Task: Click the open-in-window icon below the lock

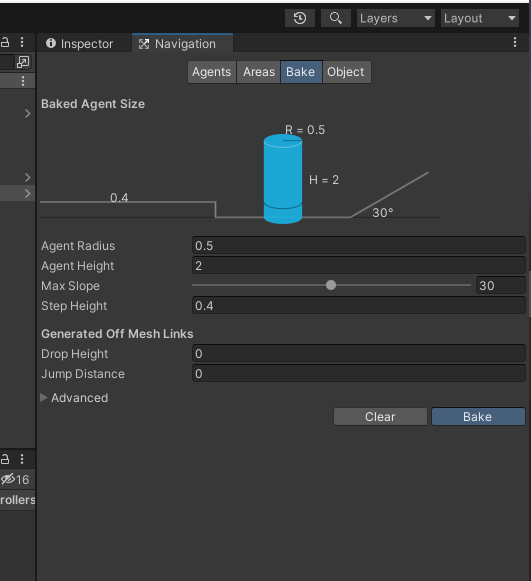Action: coord(23,62)
